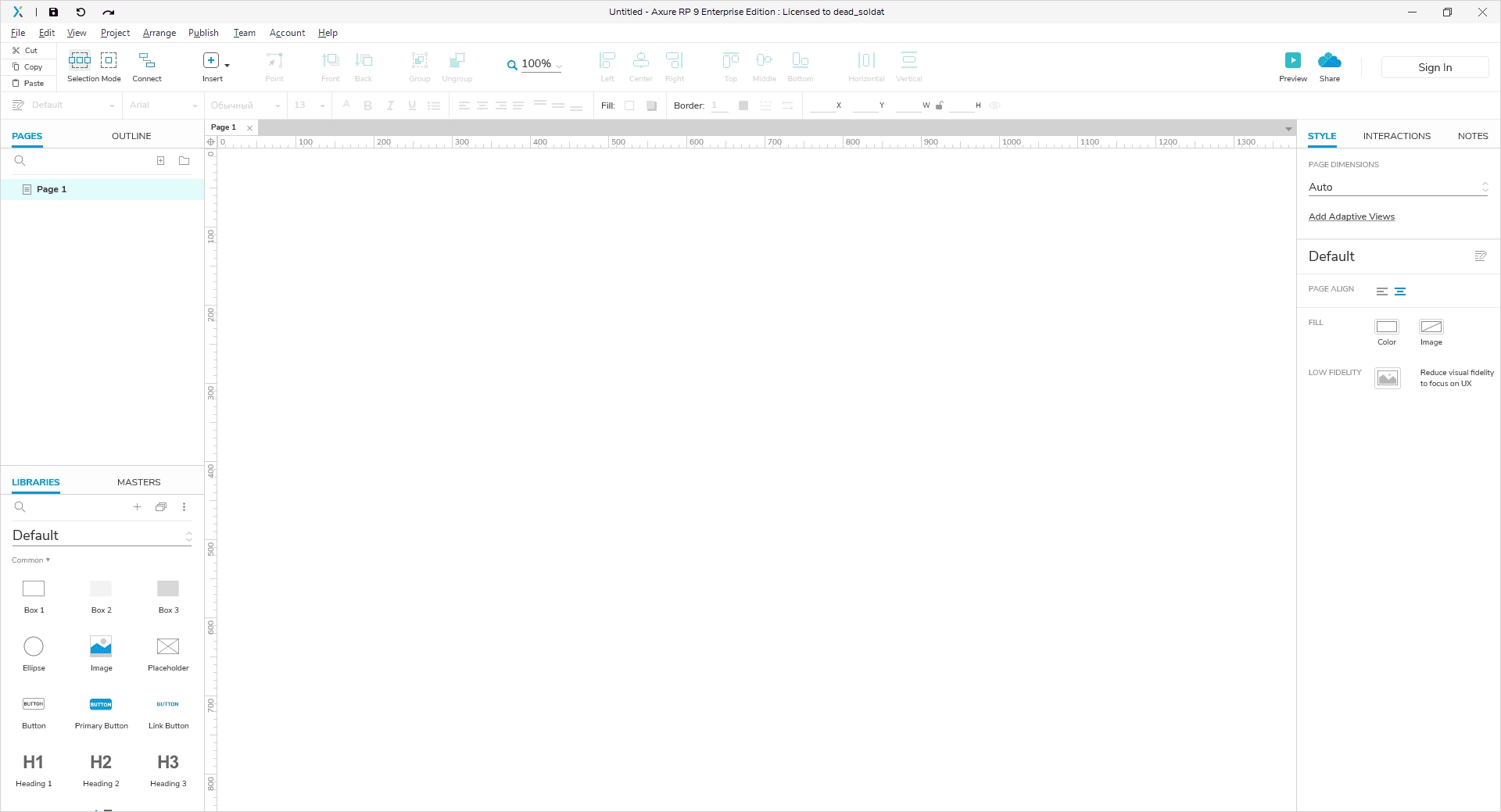1501x812 pixels.
Task: Collapse the Common widgets section
Action: [31, 560]
